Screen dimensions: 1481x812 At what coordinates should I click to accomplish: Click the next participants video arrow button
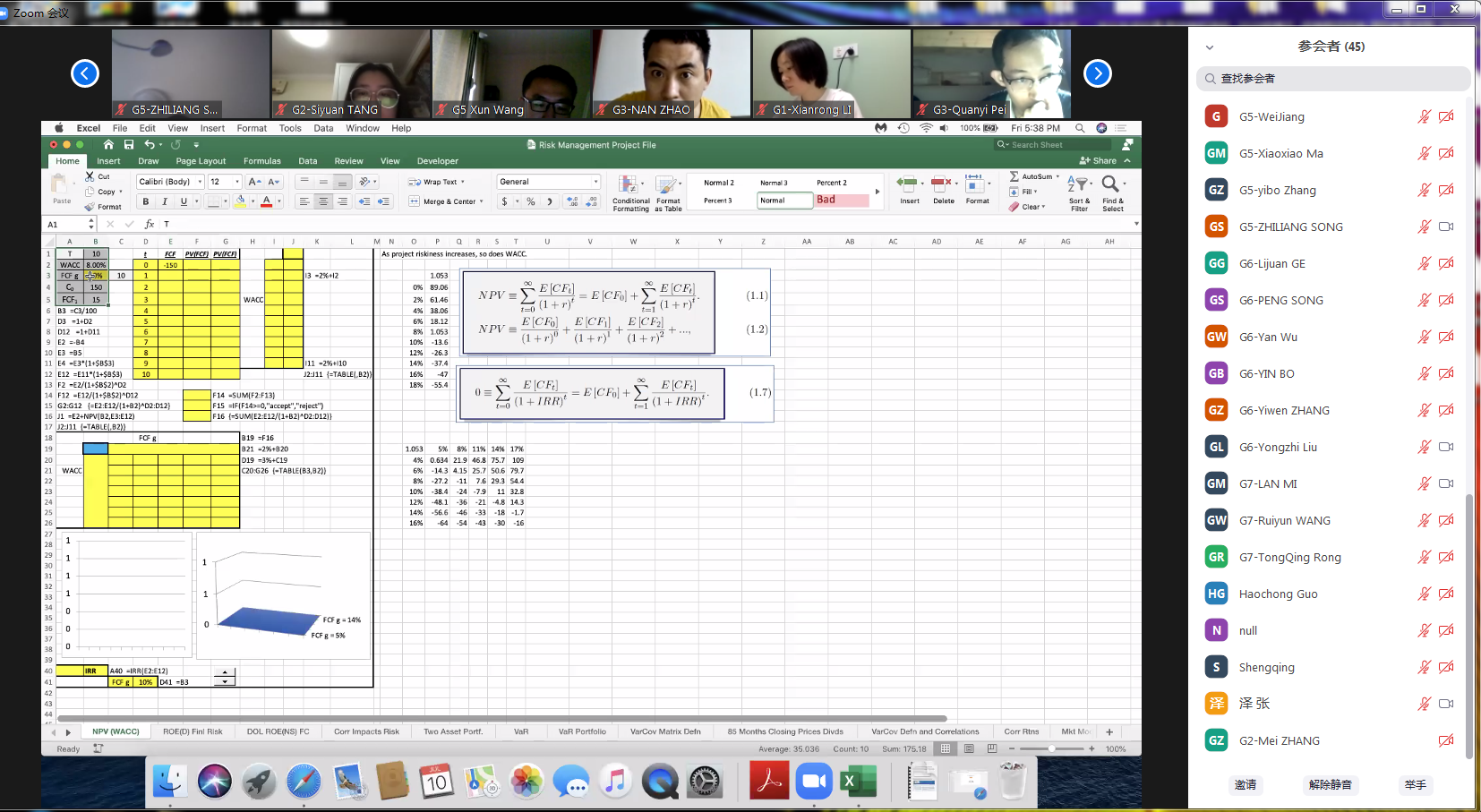pyautogui.click(x=1097, y=73)
